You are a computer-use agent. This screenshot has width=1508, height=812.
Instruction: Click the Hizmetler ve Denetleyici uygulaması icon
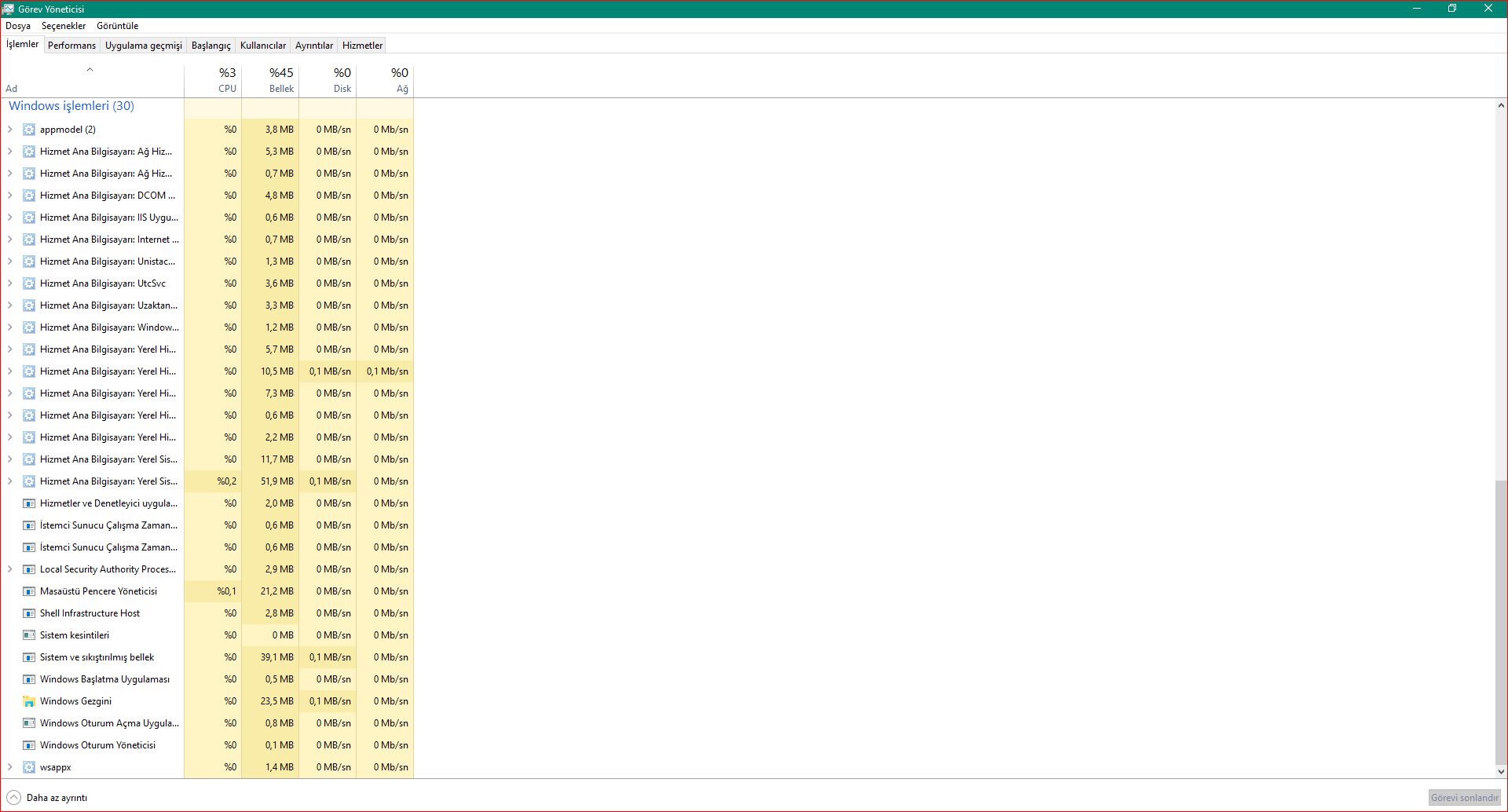[x=29, y=503]
